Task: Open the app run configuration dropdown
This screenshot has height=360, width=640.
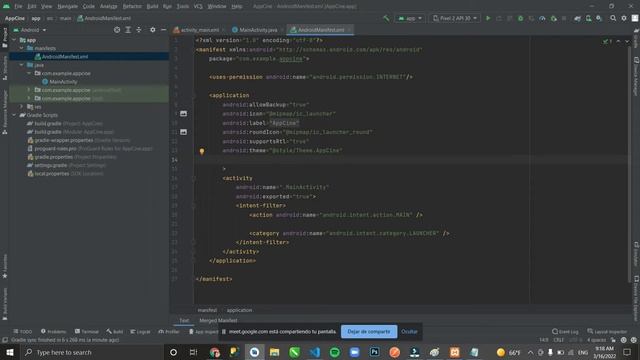Action: click(x=410, y=18)
